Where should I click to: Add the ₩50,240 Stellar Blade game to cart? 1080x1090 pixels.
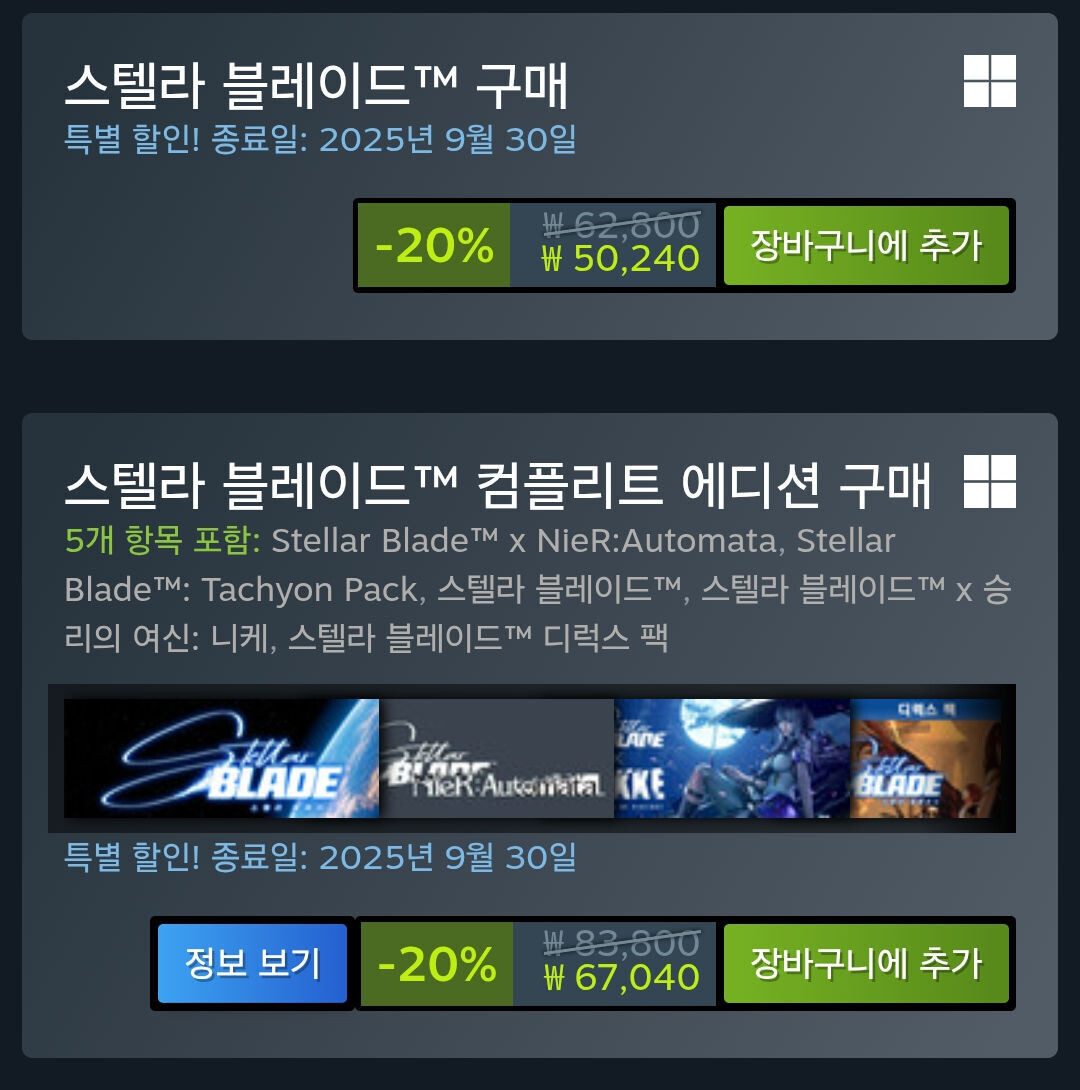(866, 245)
